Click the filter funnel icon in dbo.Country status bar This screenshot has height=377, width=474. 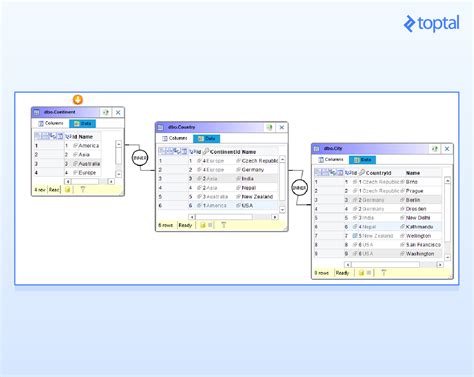tap(224, 225)
